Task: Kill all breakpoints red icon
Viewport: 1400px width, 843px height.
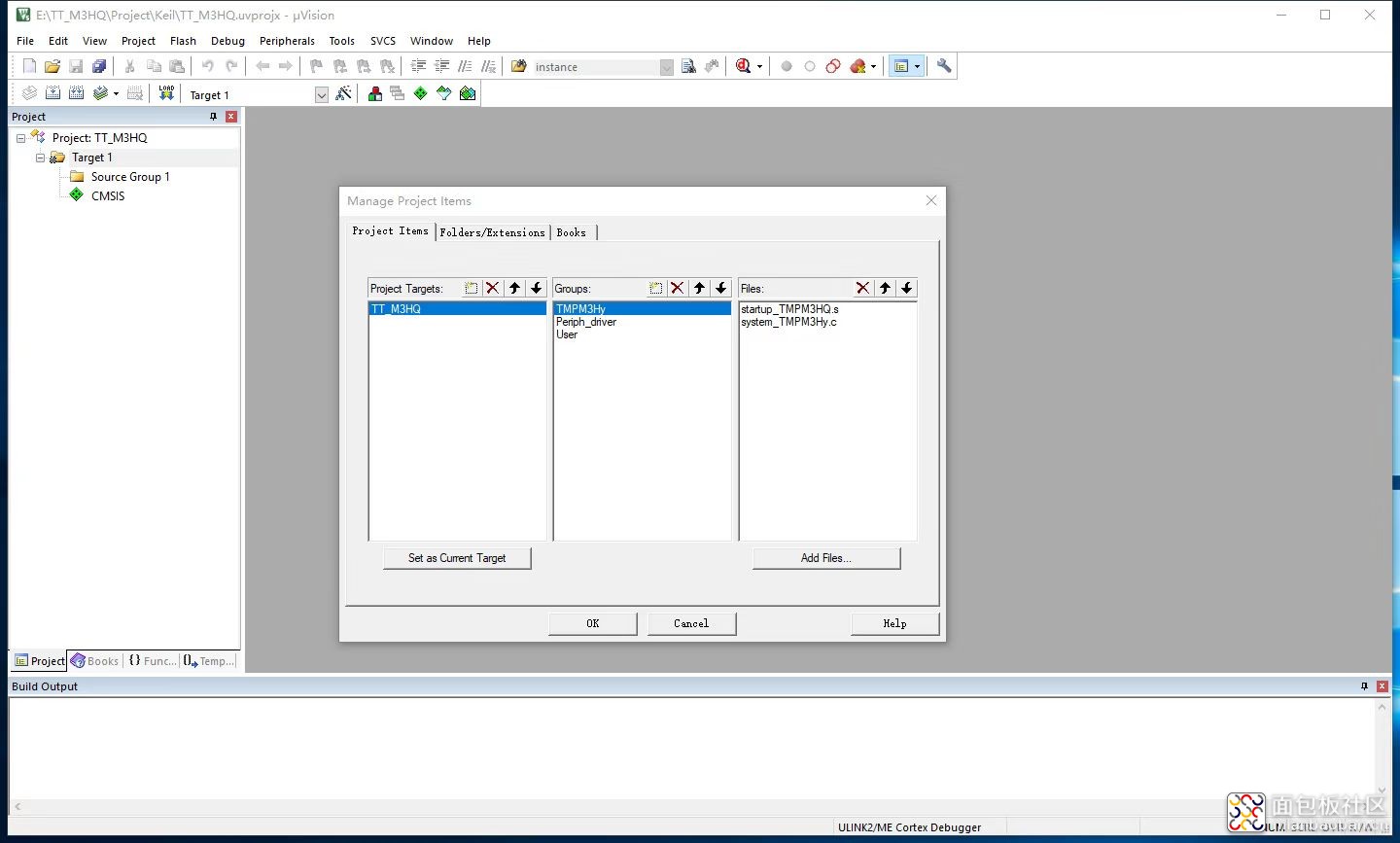Action: [x=857, y=66]
